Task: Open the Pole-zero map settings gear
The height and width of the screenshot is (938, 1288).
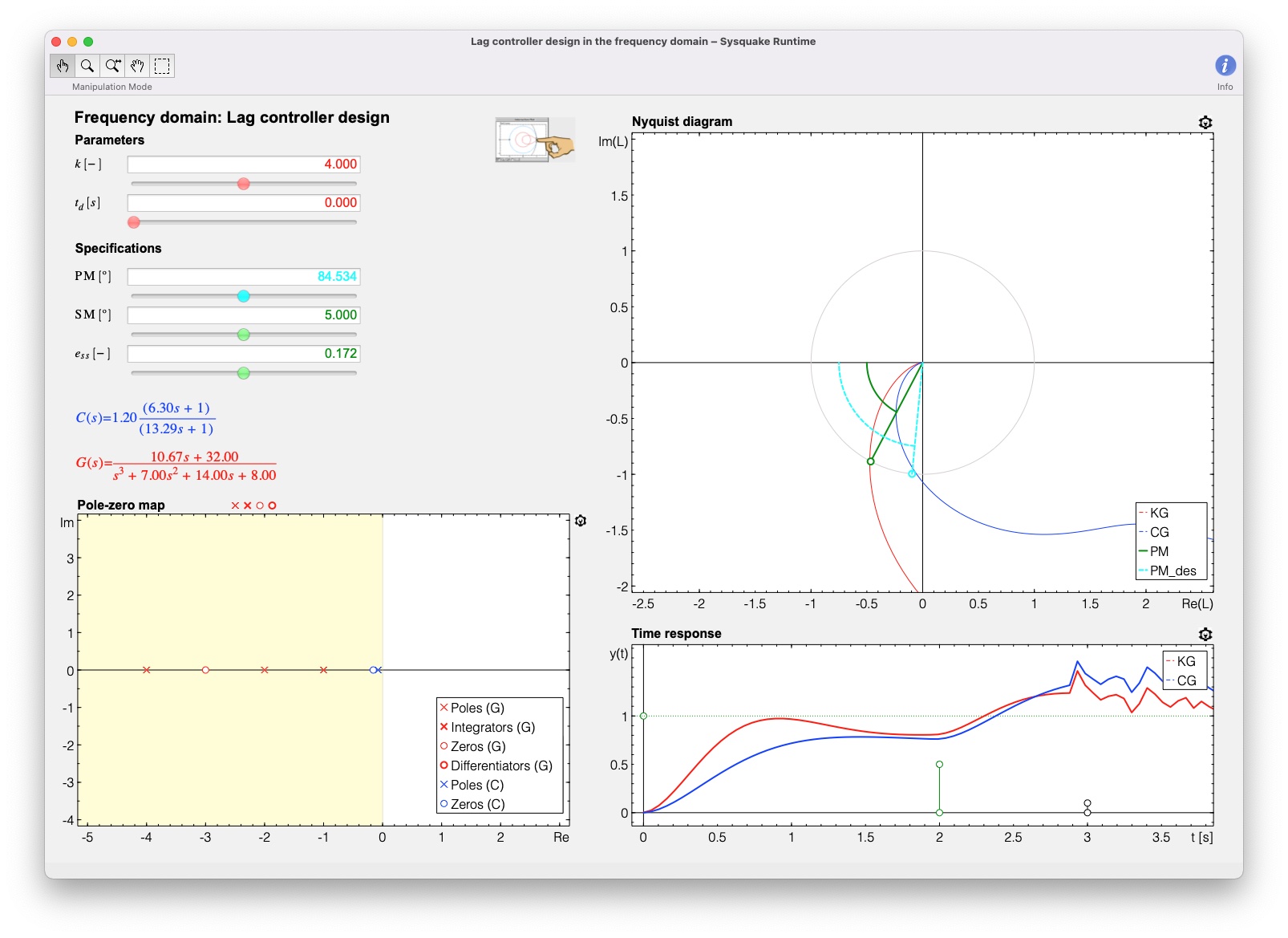Action: (580, 520)
